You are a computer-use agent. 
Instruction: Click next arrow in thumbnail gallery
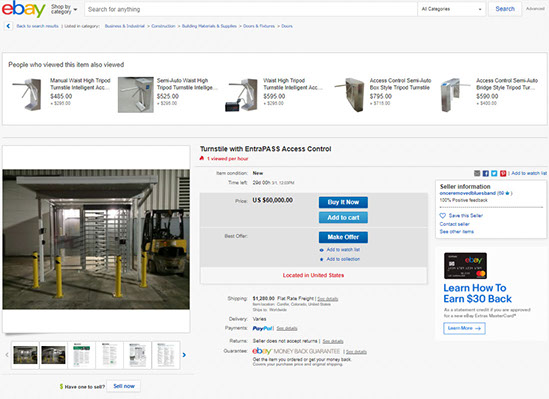(x=184, y=355)
